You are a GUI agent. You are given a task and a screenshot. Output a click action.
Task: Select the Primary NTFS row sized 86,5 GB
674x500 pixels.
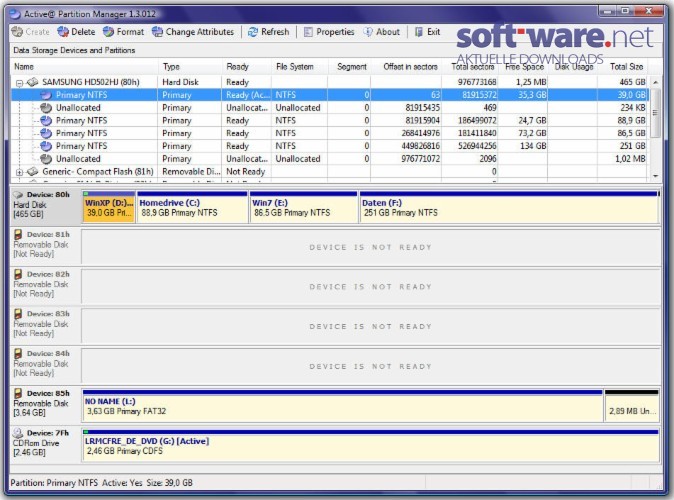pyautogui.click(x=329, y=133)
